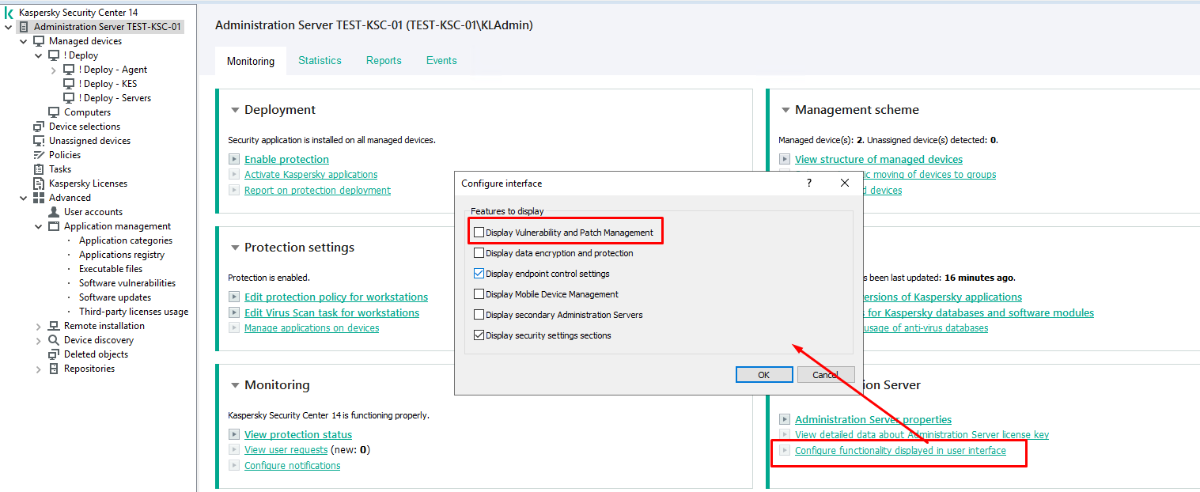Click the Remote installation icon
1200x492 pixels.
pyautogui.click(x=54, y=326)
